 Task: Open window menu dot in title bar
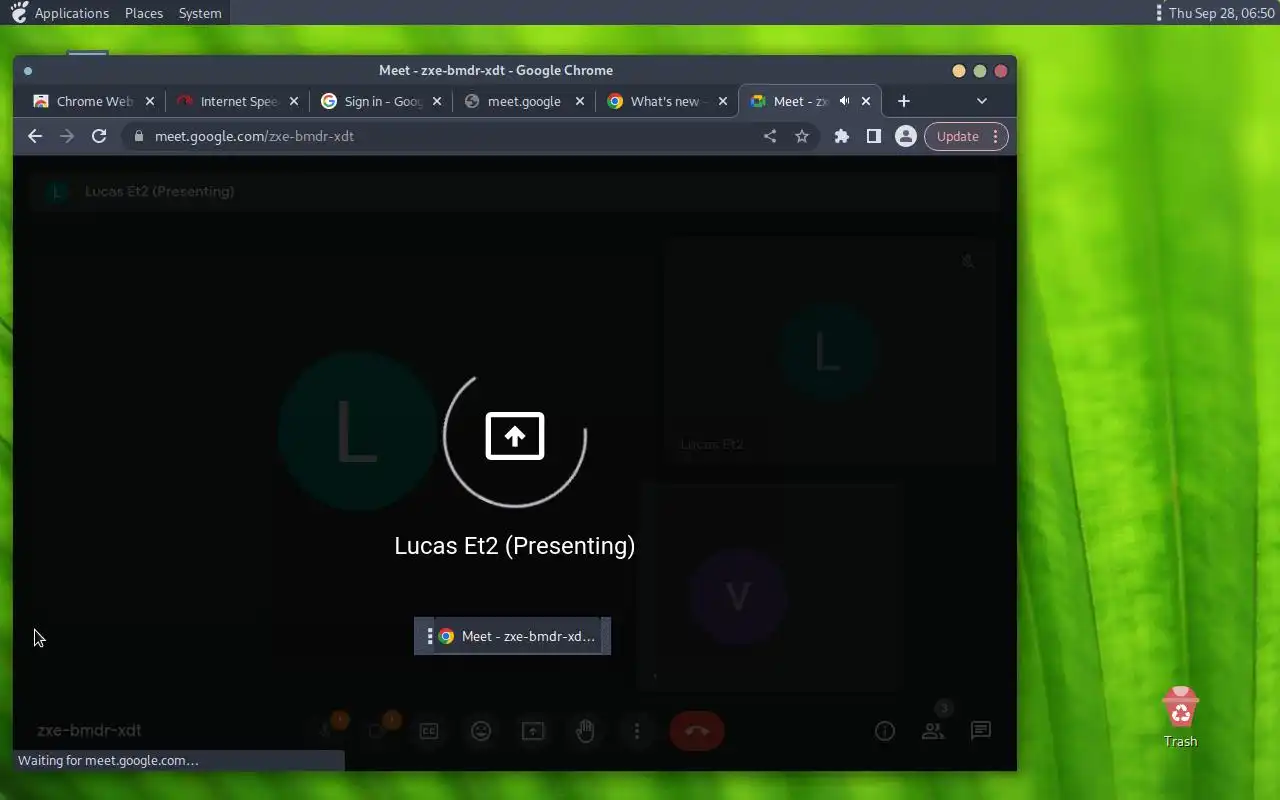coord(28,70)
